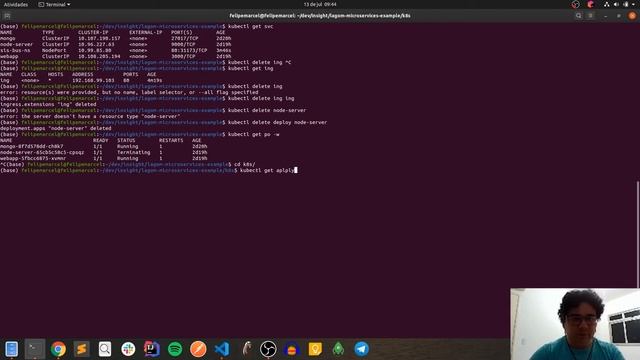Click the 'sis-bus-ns' service row
This screenshot has width=640, height=360.
116,50
